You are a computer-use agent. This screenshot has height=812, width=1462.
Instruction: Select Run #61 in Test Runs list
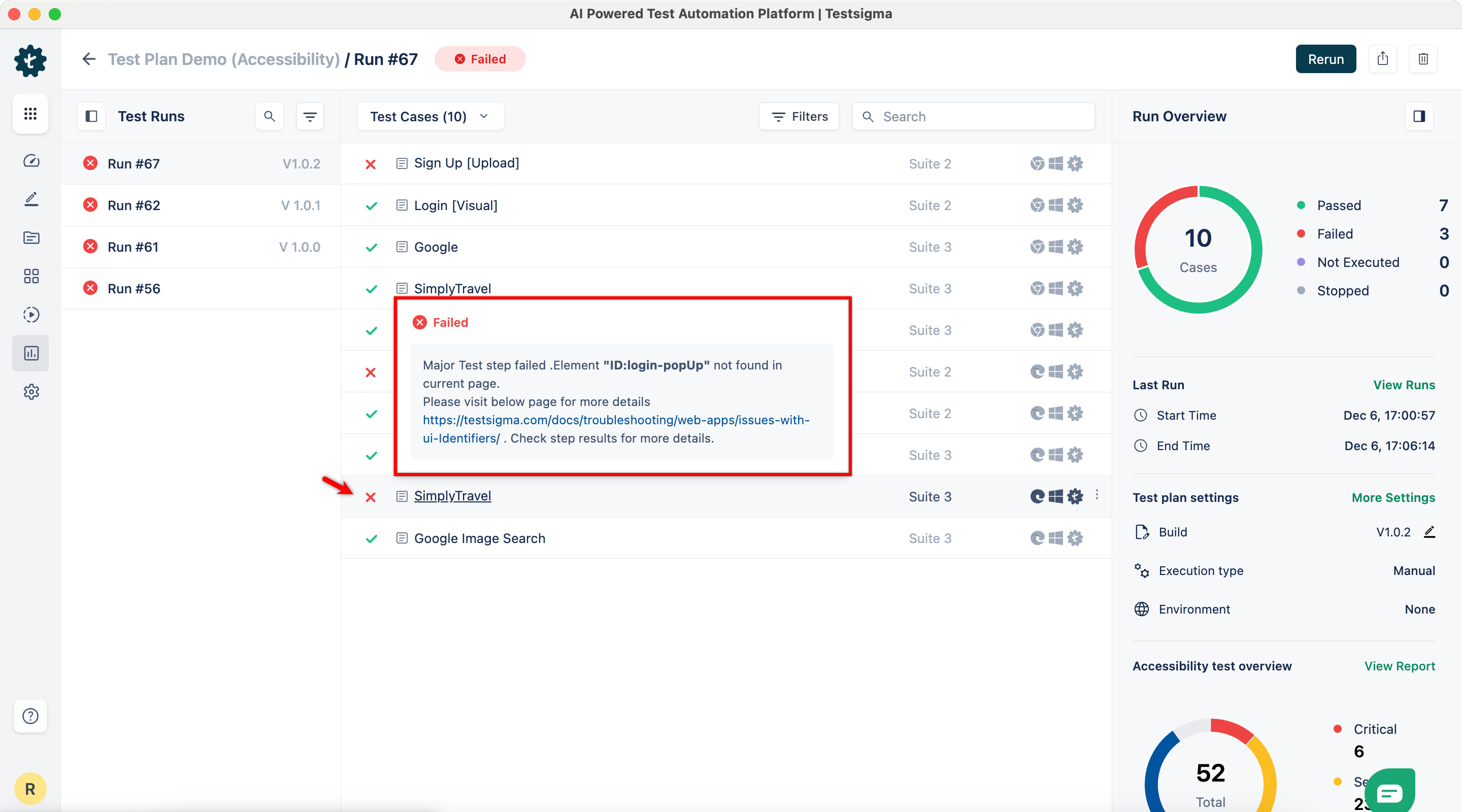pos(133,247)
